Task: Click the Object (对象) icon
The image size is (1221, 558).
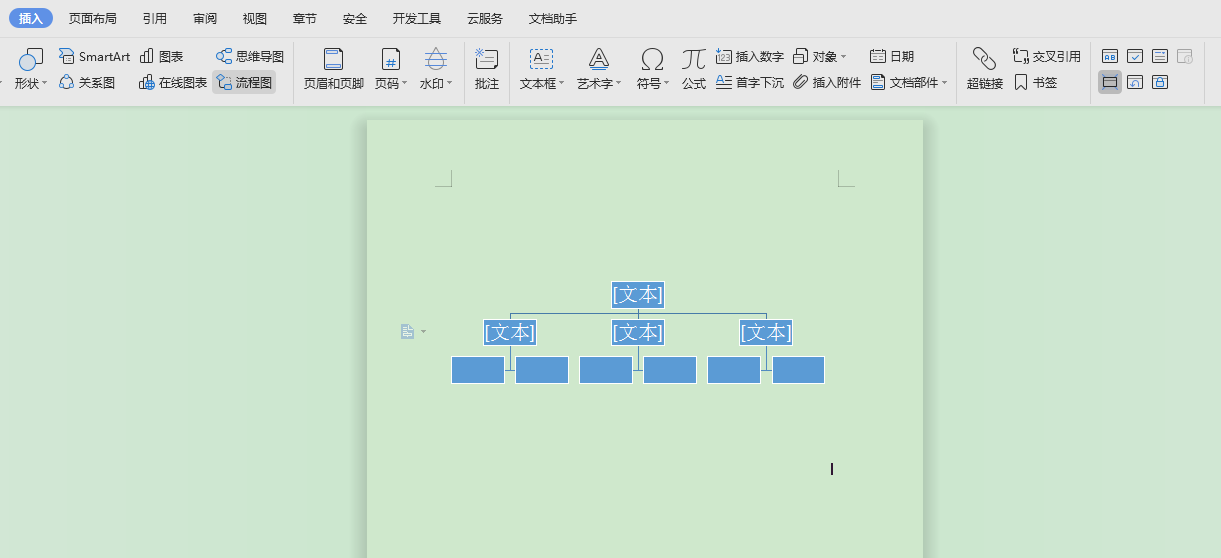Action: [x=801, y=56]
